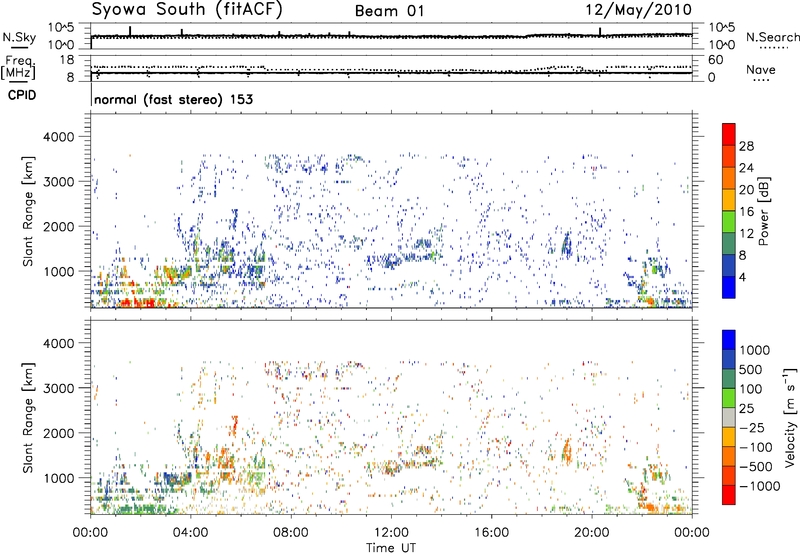Image resolution: width=800 pixels, height=554 pixels.
Task: Click the "2000" tick on the velocity panel
Action: tap(59, 433)
